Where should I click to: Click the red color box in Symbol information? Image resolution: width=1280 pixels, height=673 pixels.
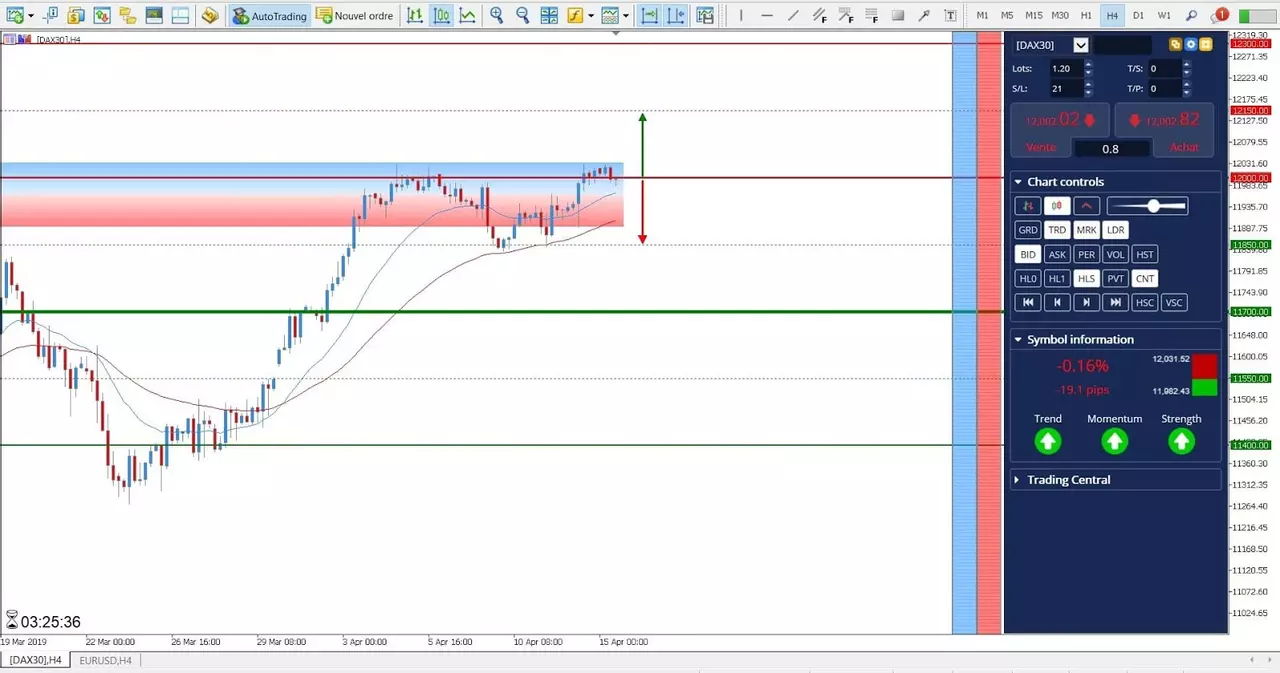coord(1205,365)
